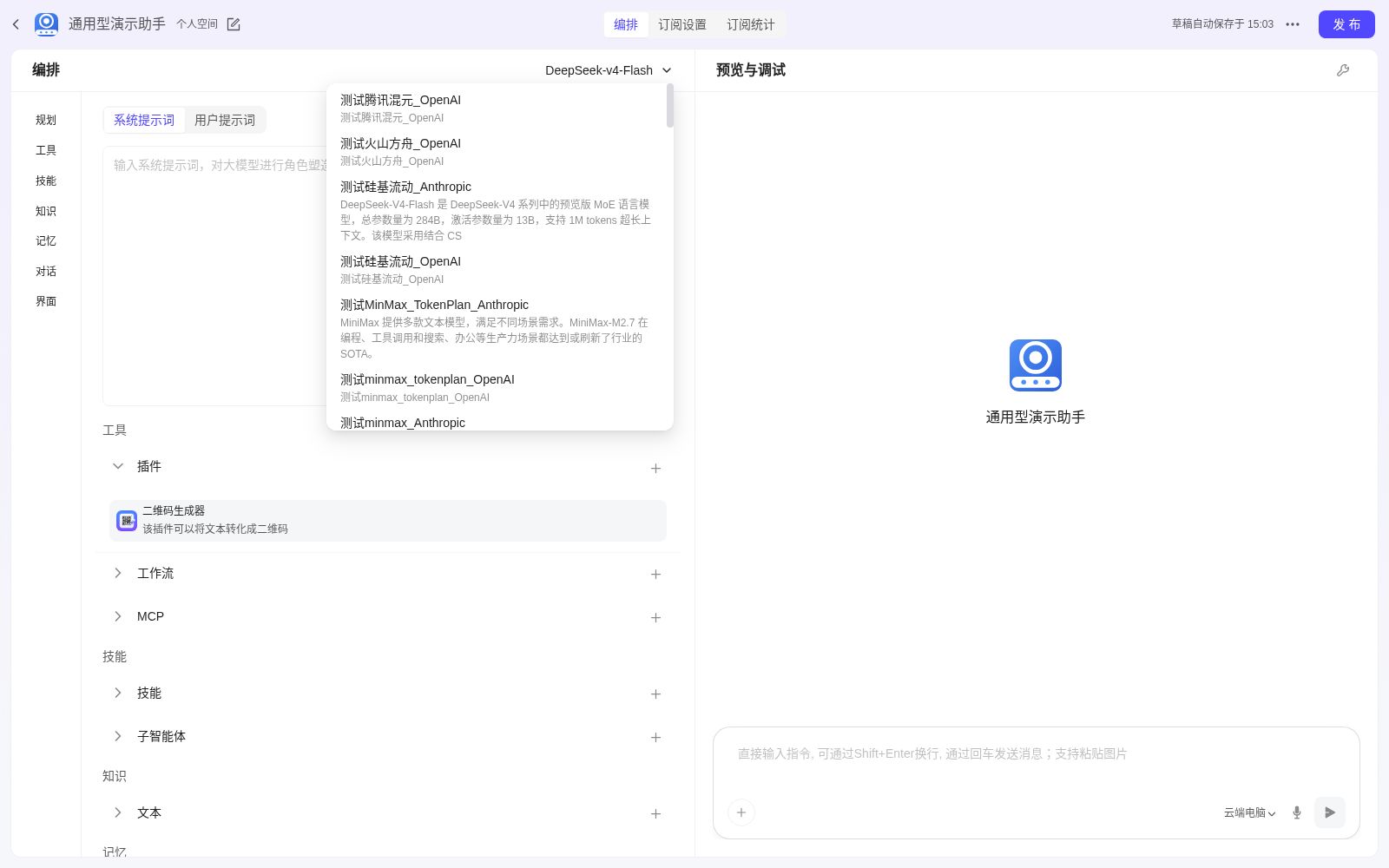Open the 二维码生成器 plugin card text
The height and width of the screenshot is (868, 1389).
215,520
